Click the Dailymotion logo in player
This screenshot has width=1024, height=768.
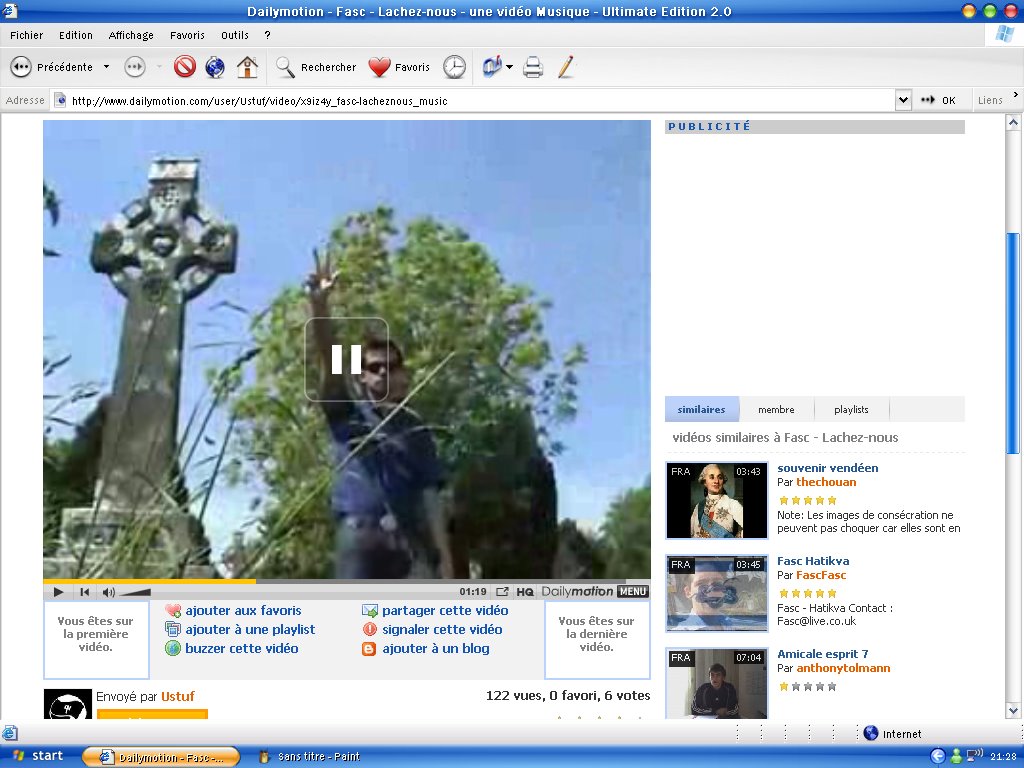[577, 592]
